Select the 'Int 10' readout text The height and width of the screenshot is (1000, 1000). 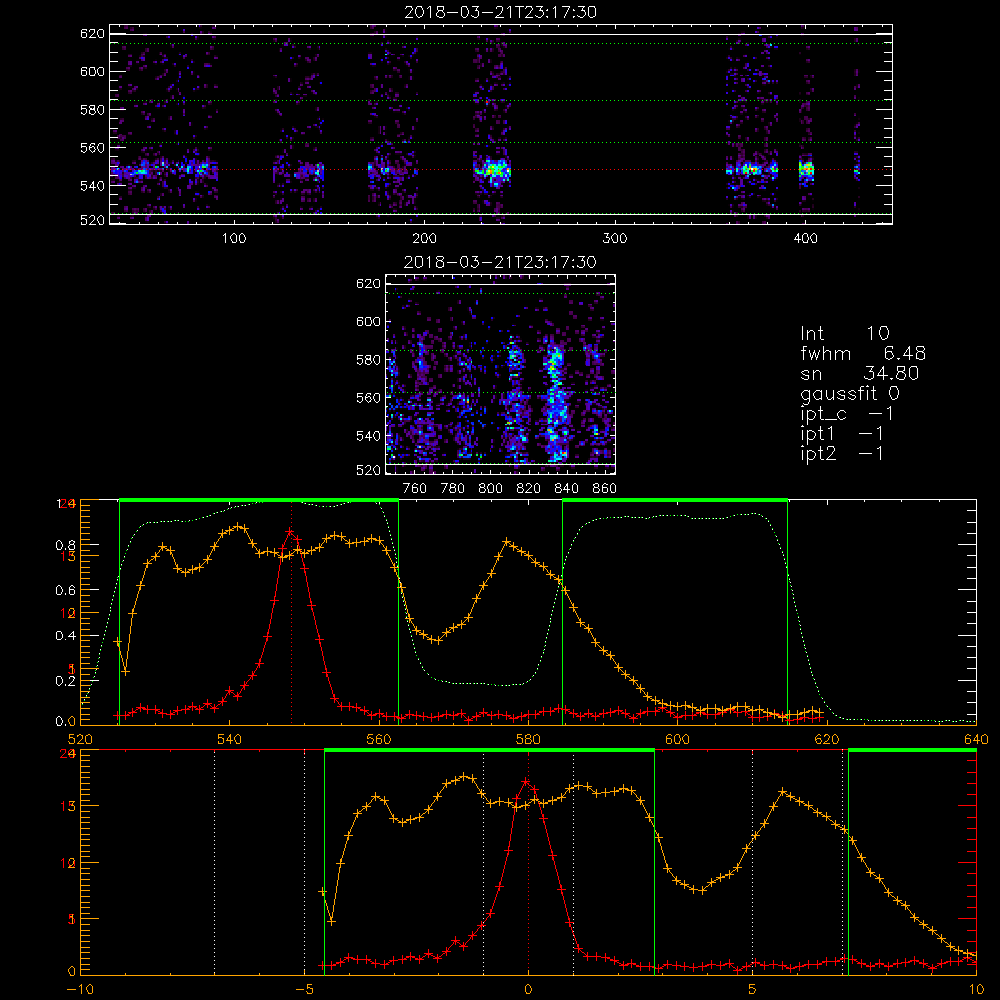click(x=844, y=334)
